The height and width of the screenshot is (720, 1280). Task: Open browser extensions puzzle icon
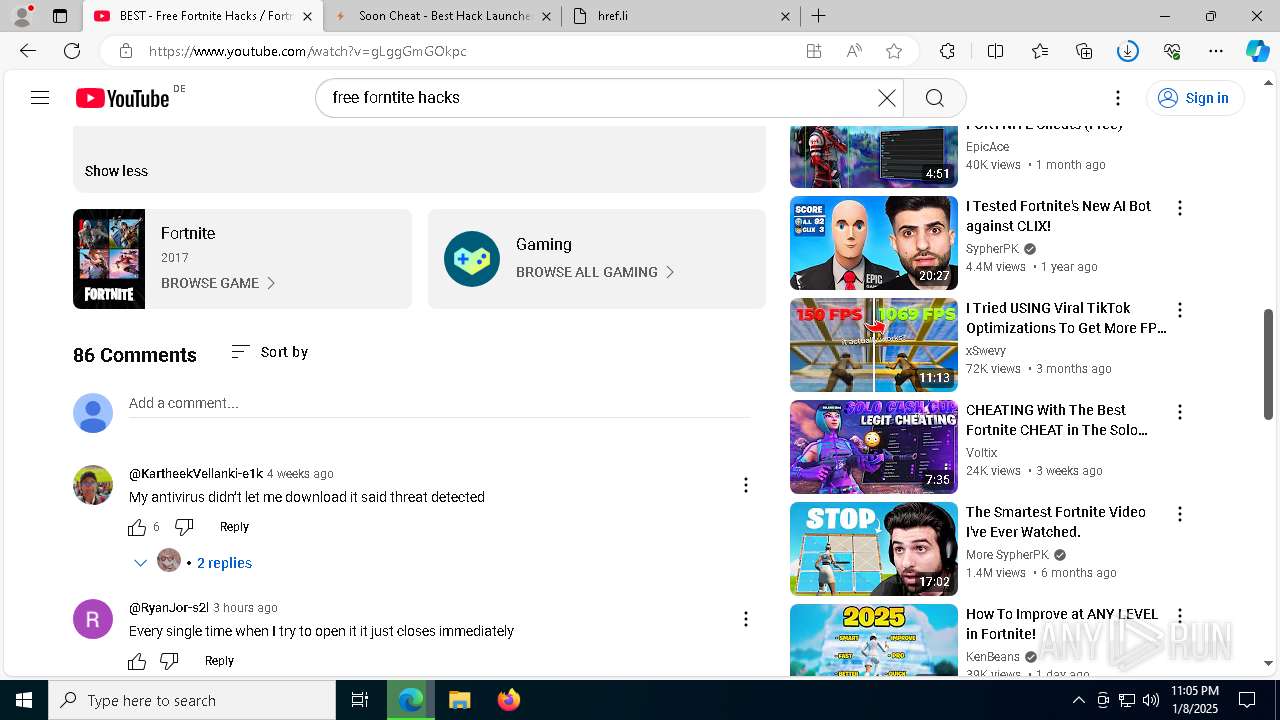pos(947,51)
